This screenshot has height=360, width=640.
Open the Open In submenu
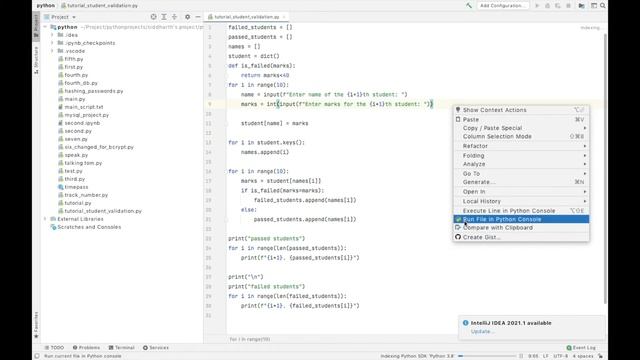click(x=521, y=191)
